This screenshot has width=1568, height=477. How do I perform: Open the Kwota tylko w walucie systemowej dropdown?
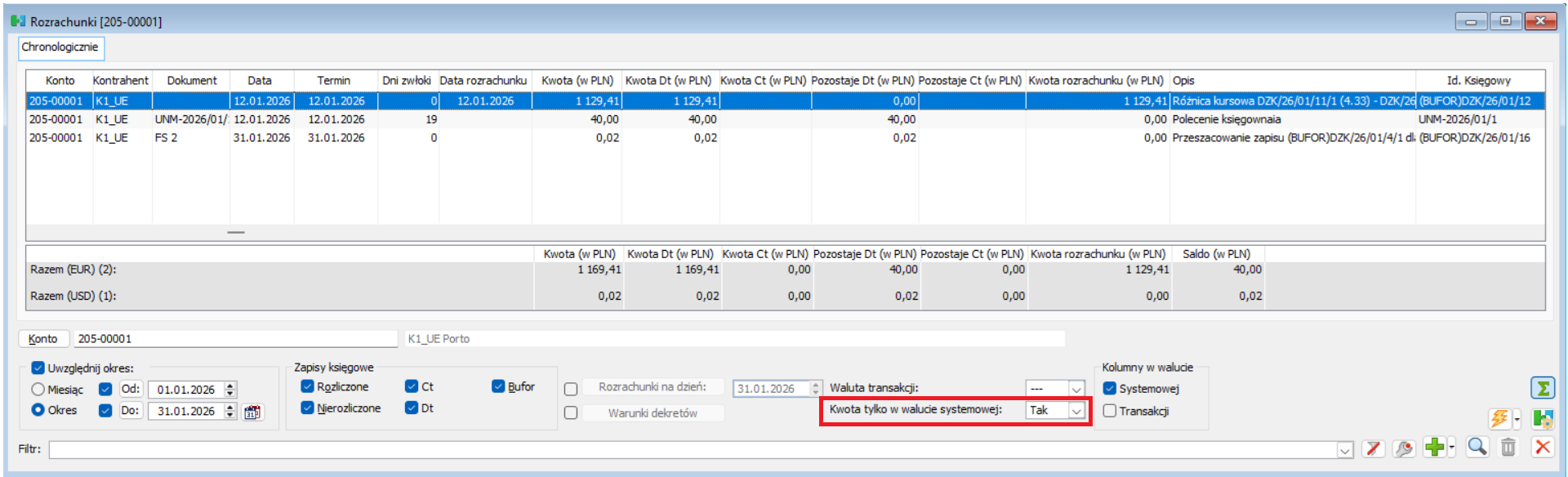[x=1076, y=411]
